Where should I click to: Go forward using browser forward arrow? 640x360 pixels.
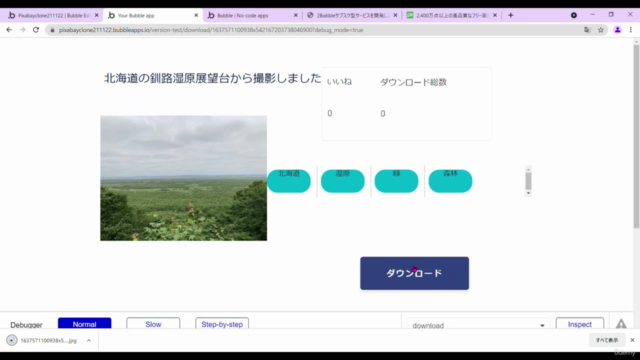pyautogui.click(x=22, y=30)
